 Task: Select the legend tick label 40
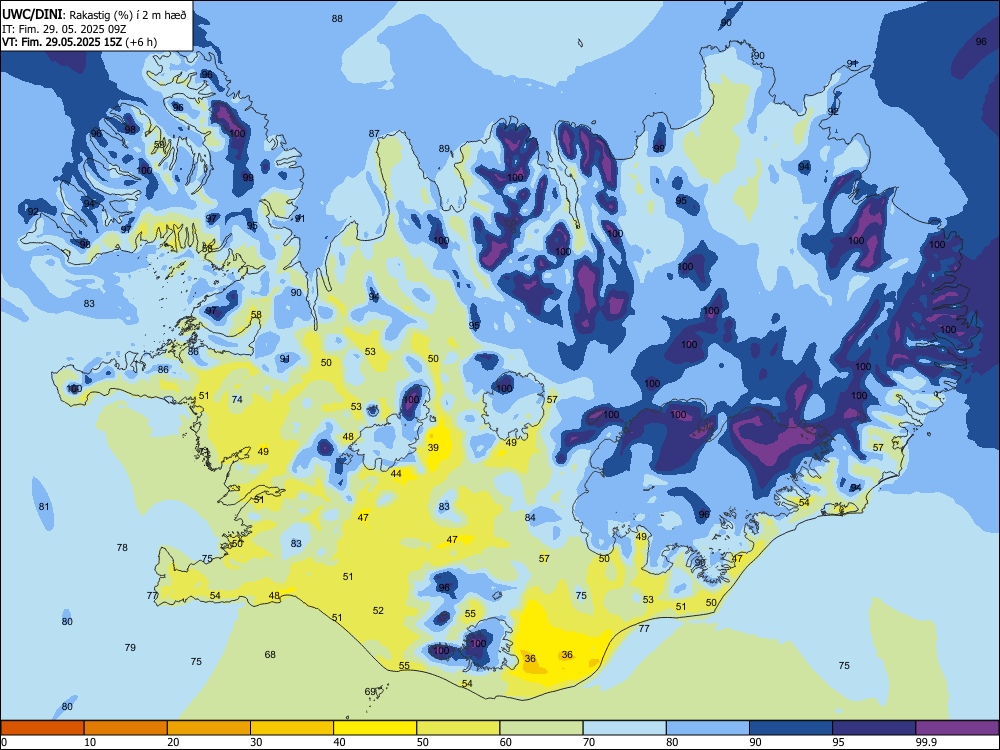tap(340, 742)
